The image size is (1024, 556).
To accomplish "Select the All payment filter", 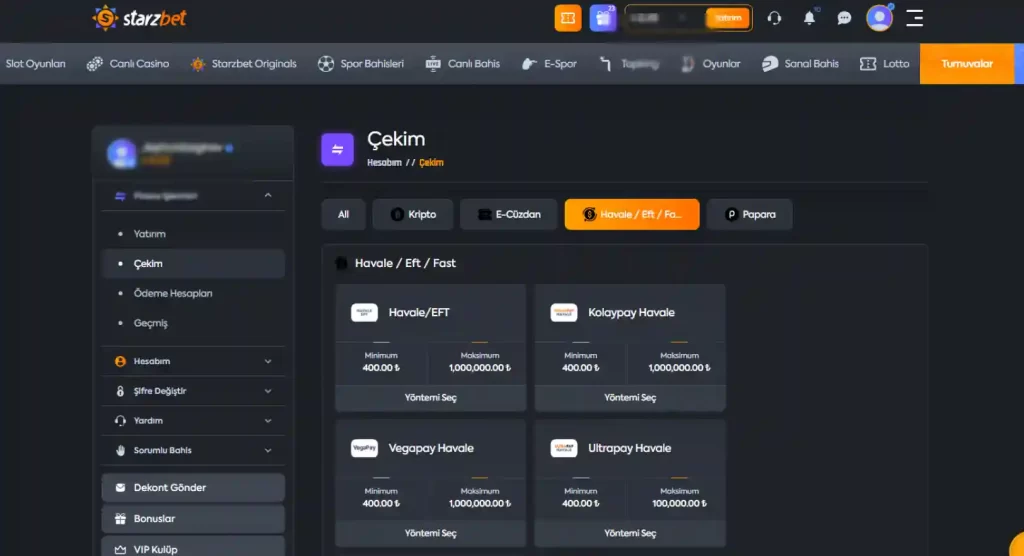I will [344, 214].
